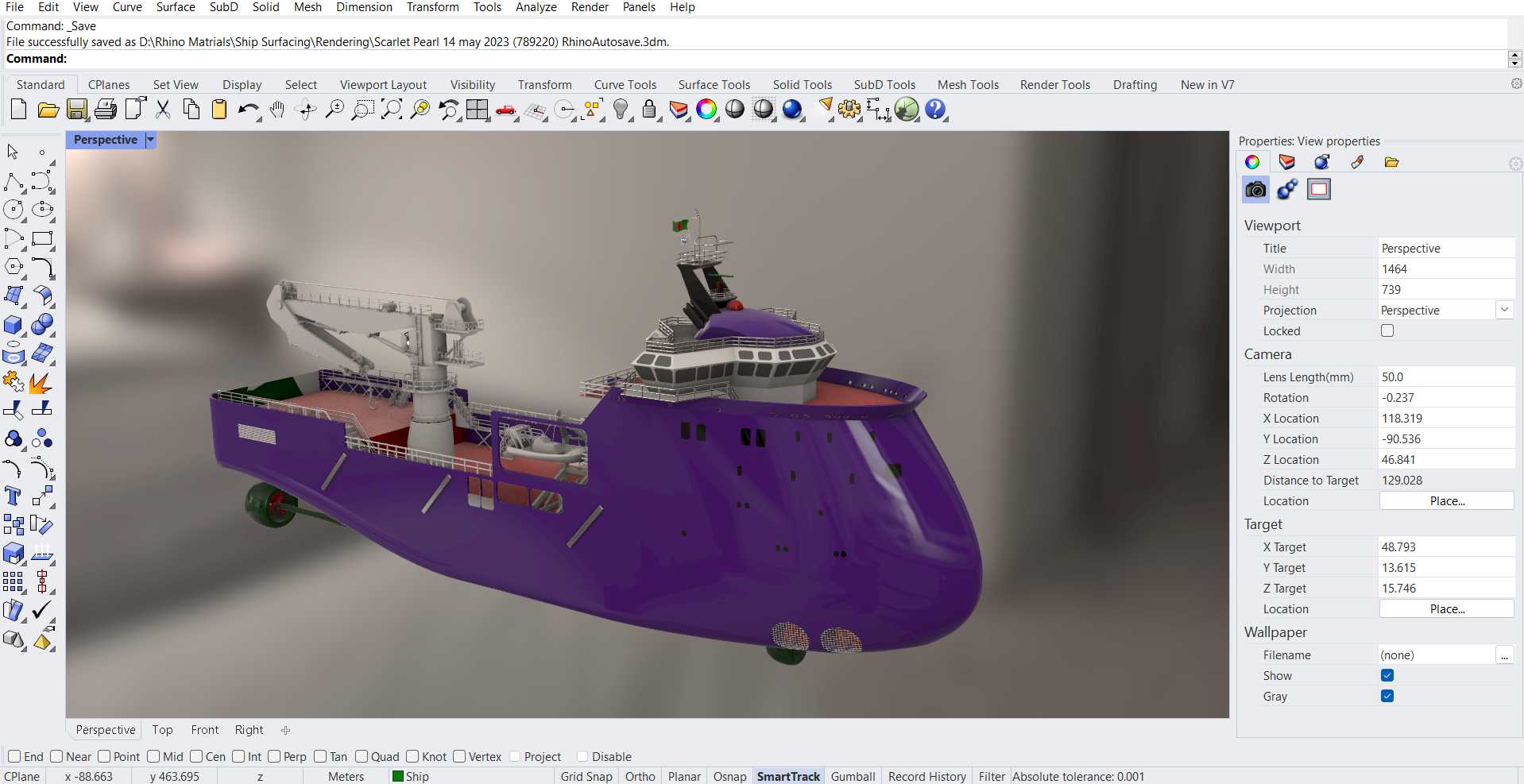Click Place button for camera Location
1524x784 pixels.
tap(1447, 500)
